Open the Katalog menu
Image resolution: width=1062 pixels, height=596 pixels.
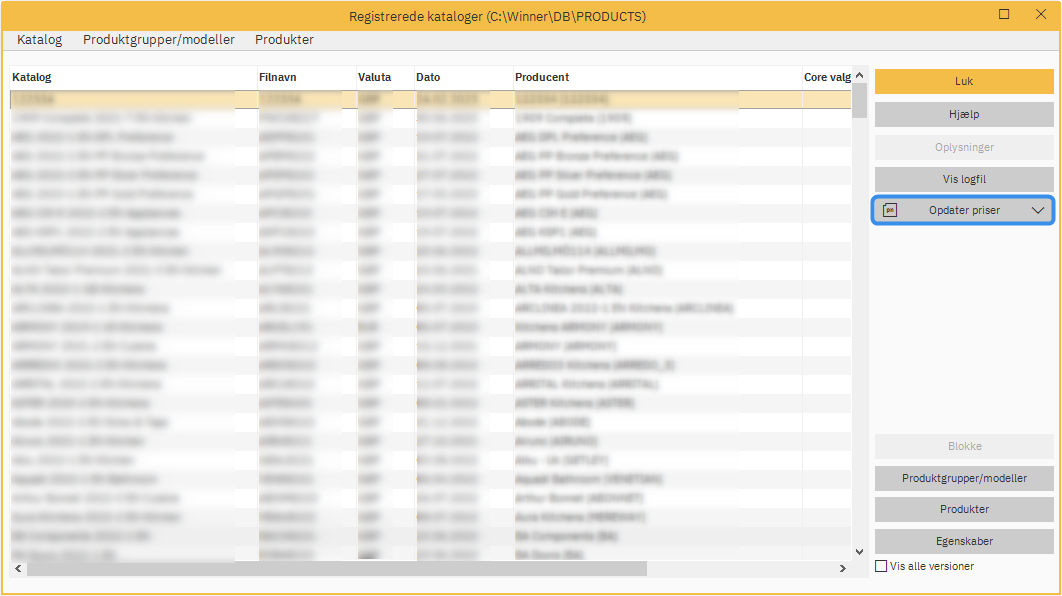tap(39, 39)
